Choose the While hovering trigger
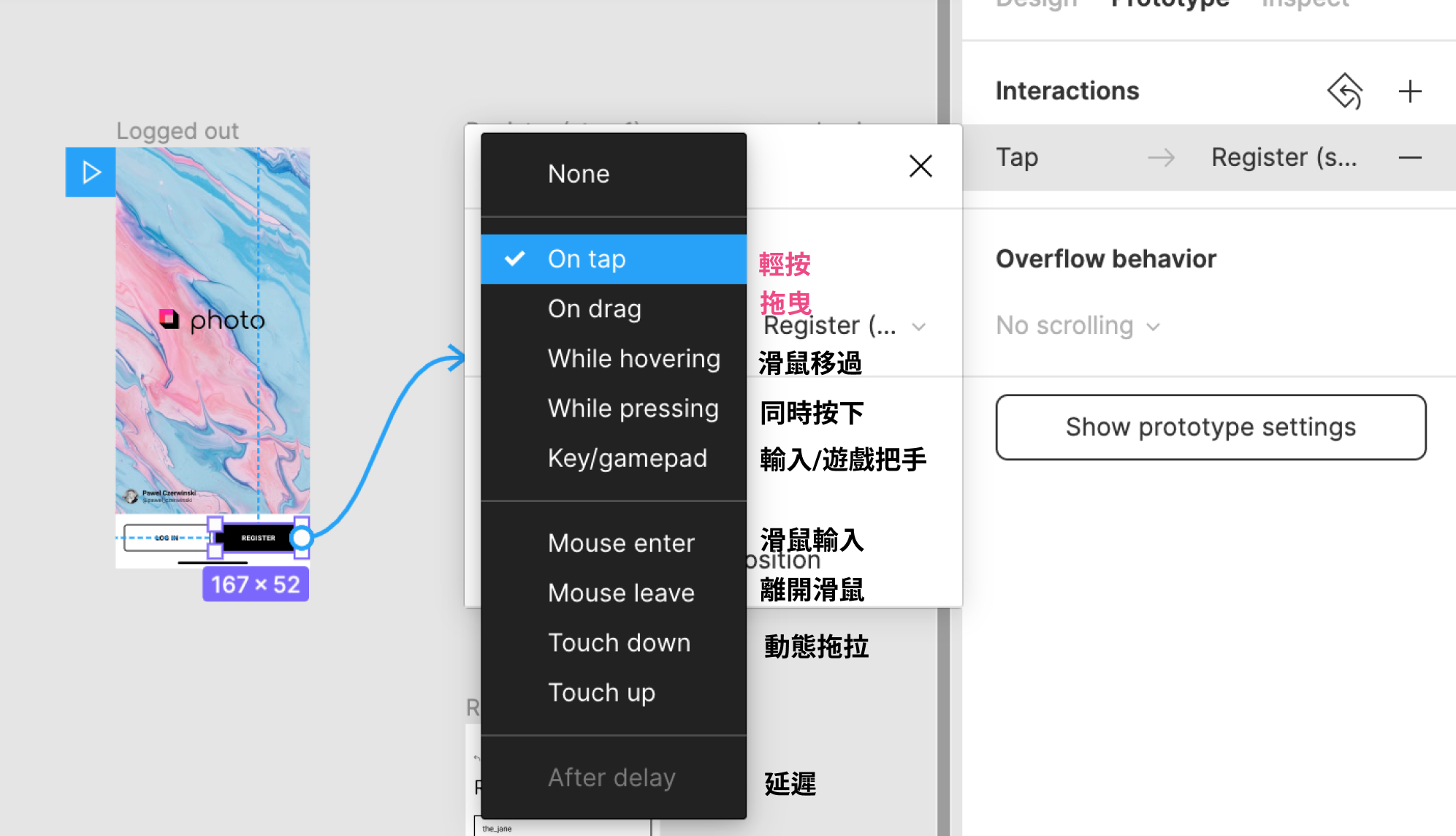1456x836 pixels. [x=633, y=358]
